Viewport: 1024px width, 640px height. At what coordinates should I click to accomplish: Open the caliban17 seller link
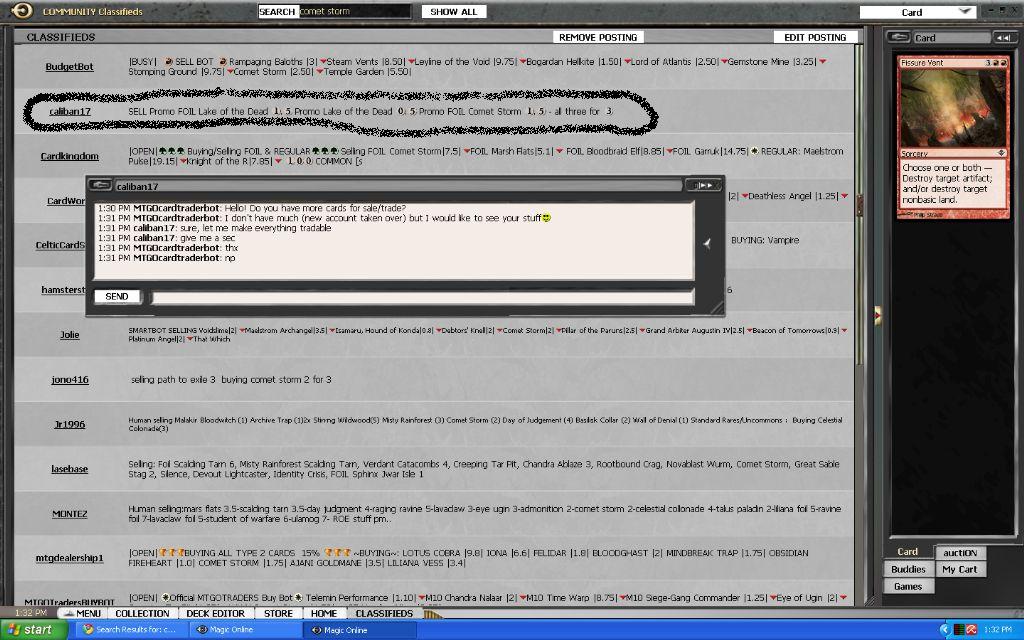pyautogui.click(x=70, y=111)
